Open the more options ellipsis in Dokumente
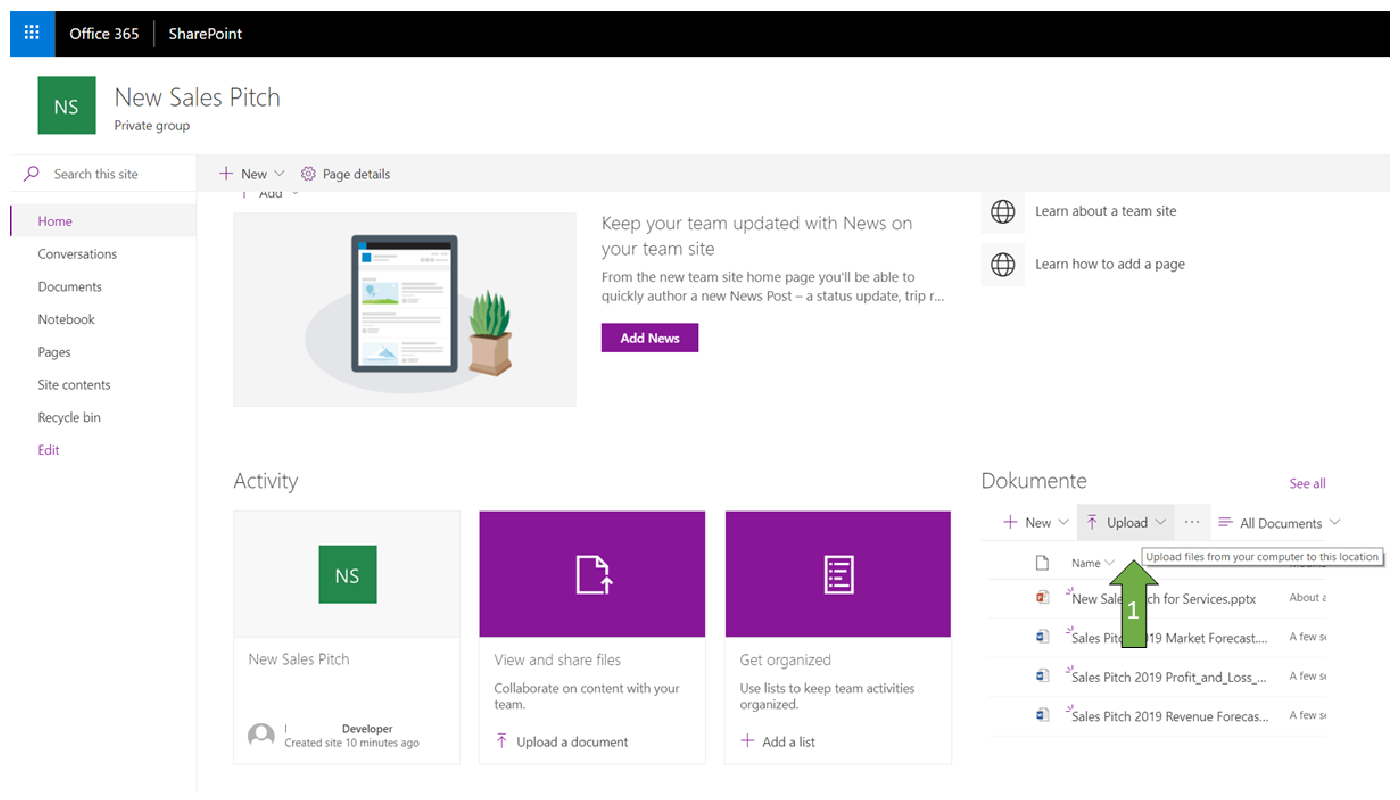Viewport: 1400px width, 800px height. coord(1192,522)
